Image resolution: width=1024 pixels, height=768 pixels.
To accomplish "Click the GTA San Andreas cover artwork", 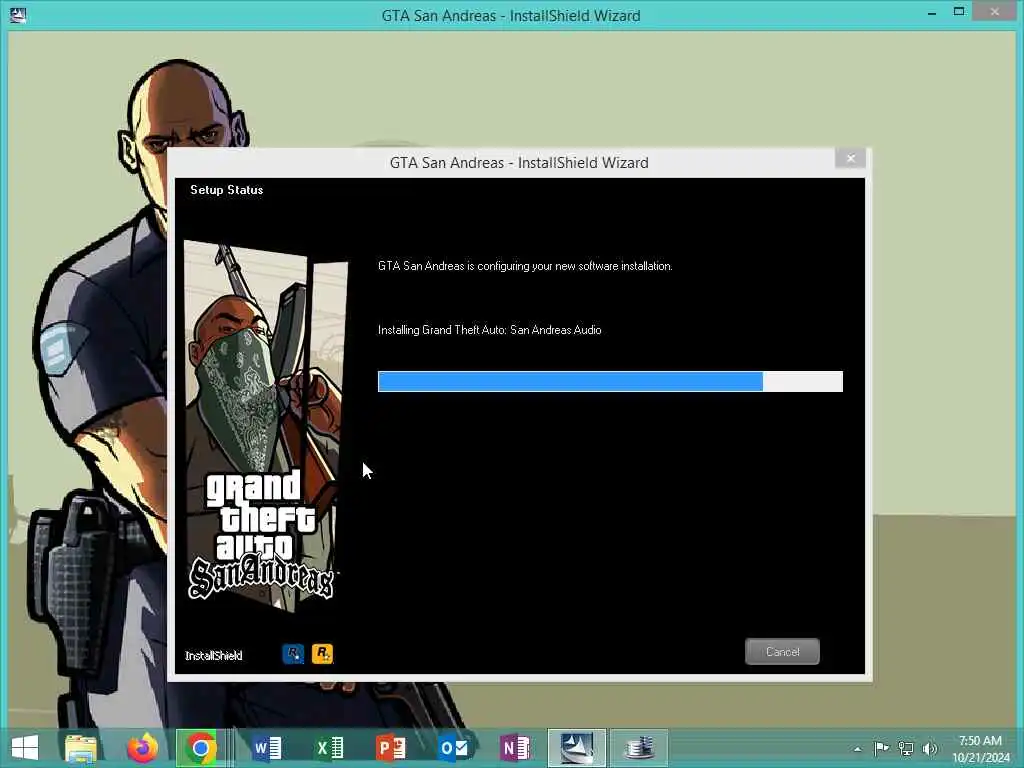I will point(265,424).
